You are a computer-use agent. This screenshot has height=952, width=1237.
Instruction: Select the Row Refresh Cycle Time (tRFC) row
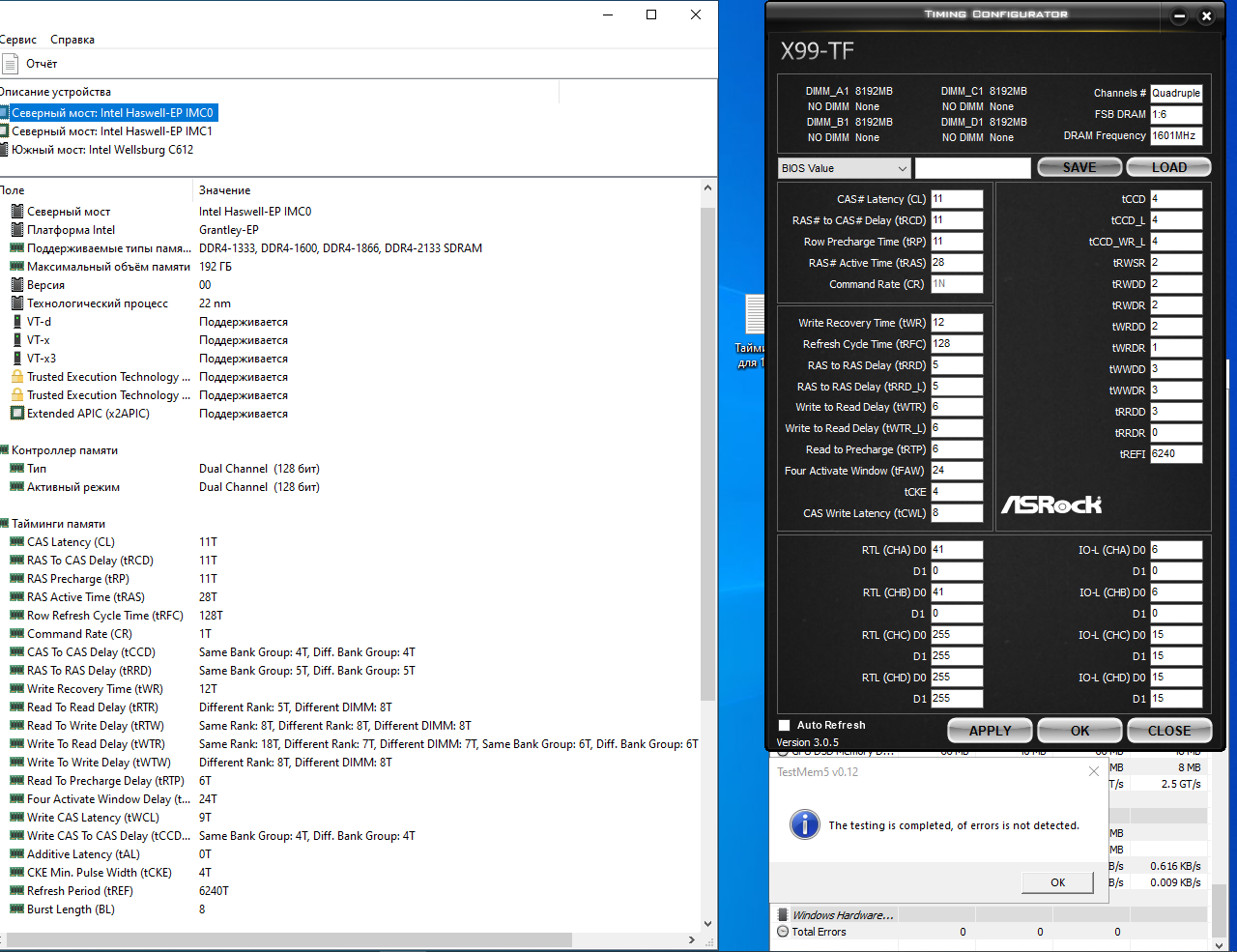coord(350,616)
